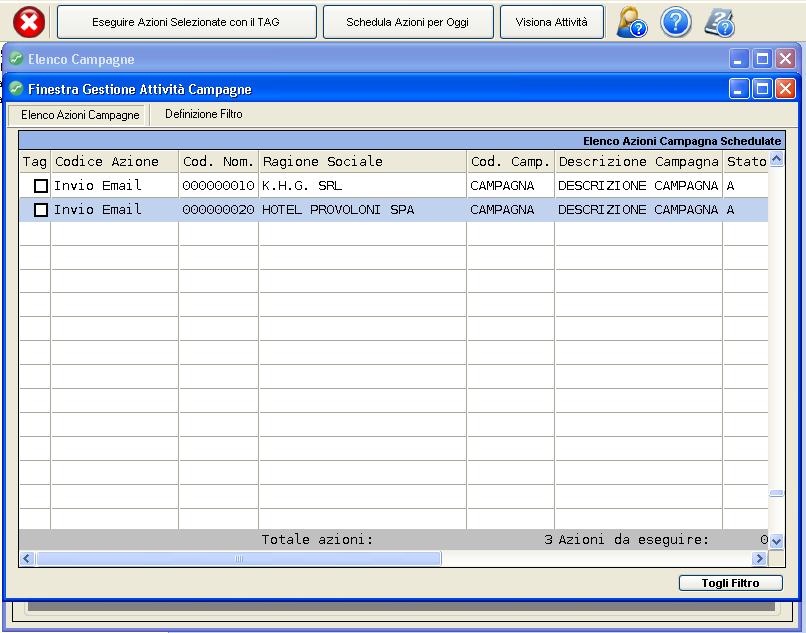Click the blue round question mark help icon
Image resolution: width=806 pixels, height=633 pixels.
(675, 22)
